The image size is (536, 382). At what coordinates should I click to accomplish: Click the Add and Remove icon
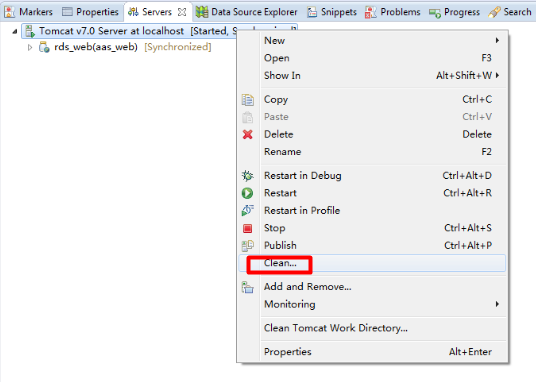(x=247, y=287)
